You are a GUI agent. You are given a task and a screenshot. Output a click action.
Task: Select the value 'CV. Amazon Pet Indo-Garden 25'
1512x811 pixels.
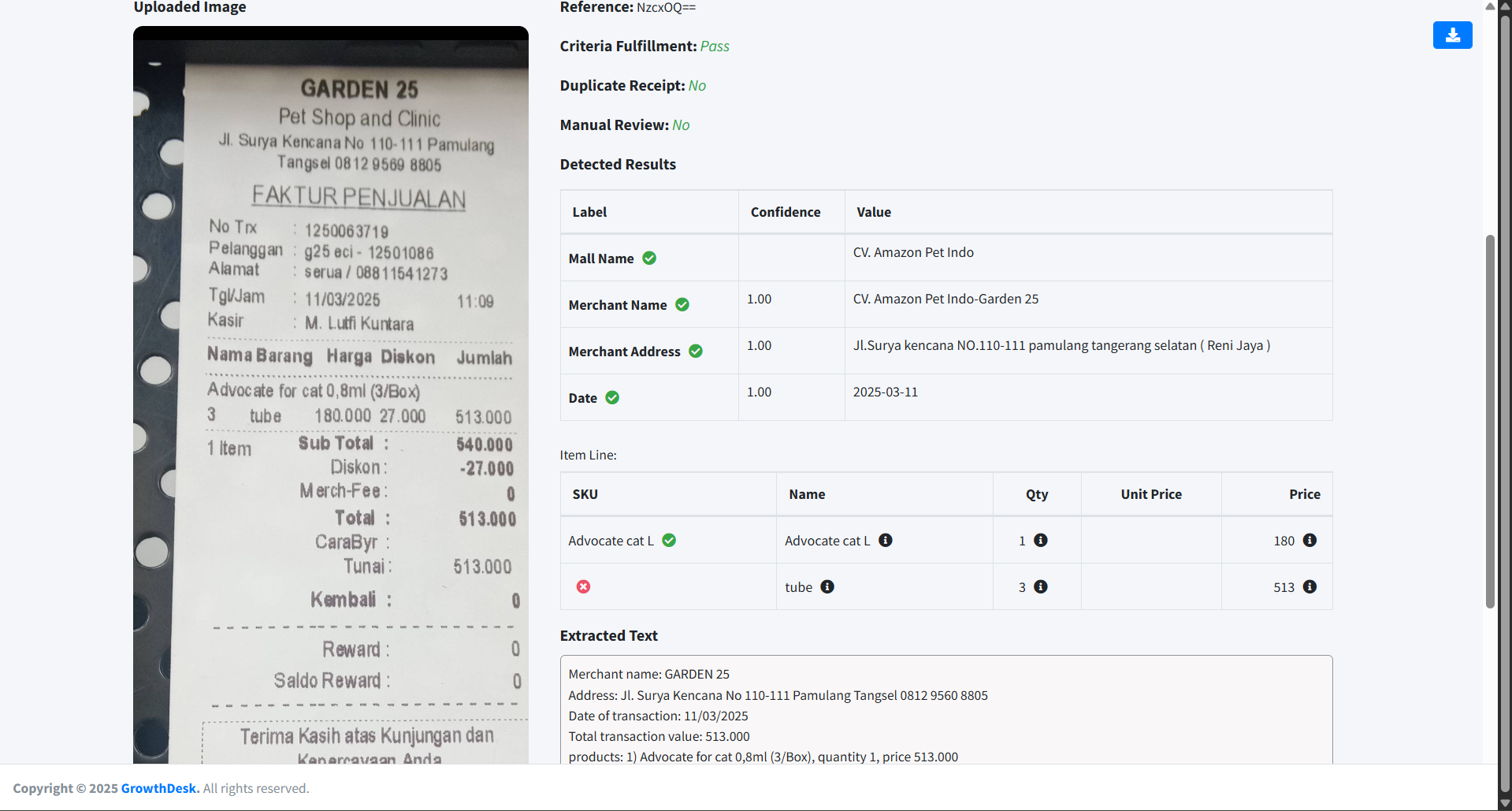945,299
